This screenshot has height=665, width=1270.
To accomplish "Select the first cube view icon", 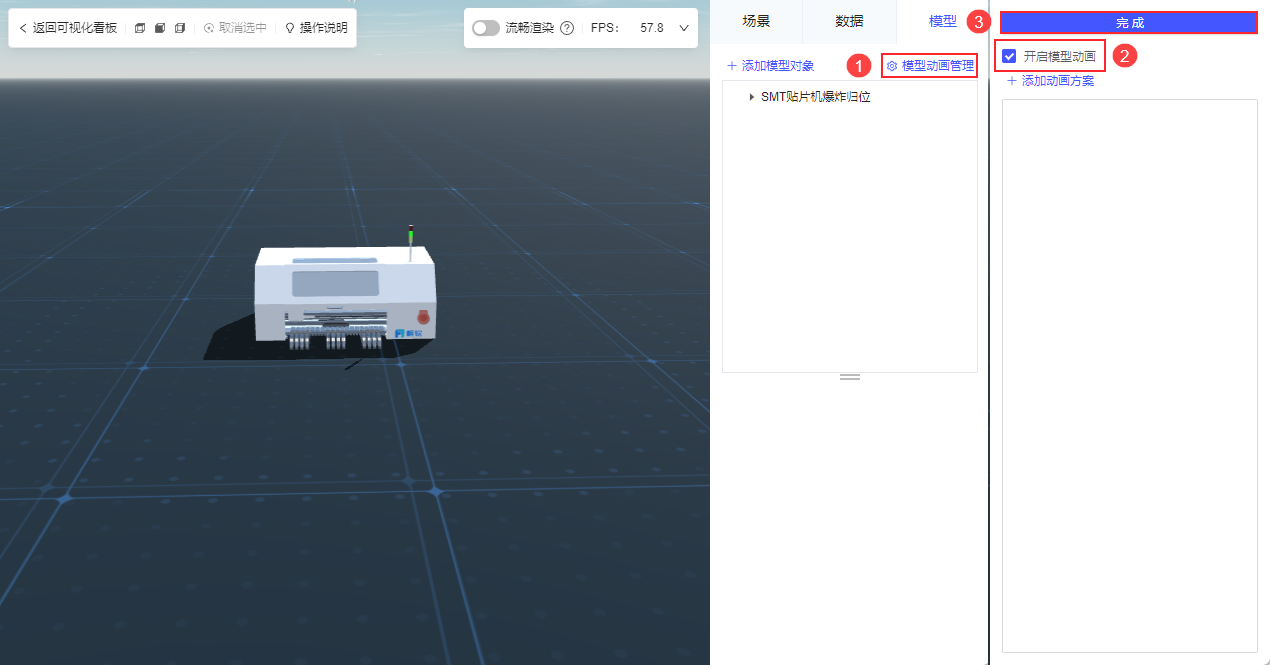I will point(140,28).
